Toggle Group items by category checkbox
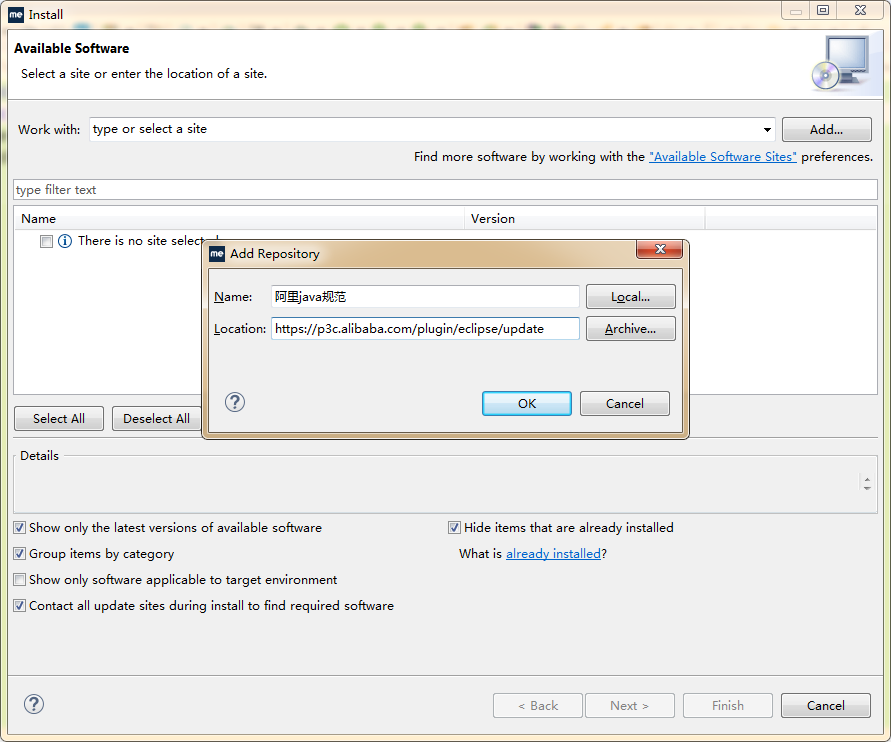The image size is (891, 742). coord(19,554)
